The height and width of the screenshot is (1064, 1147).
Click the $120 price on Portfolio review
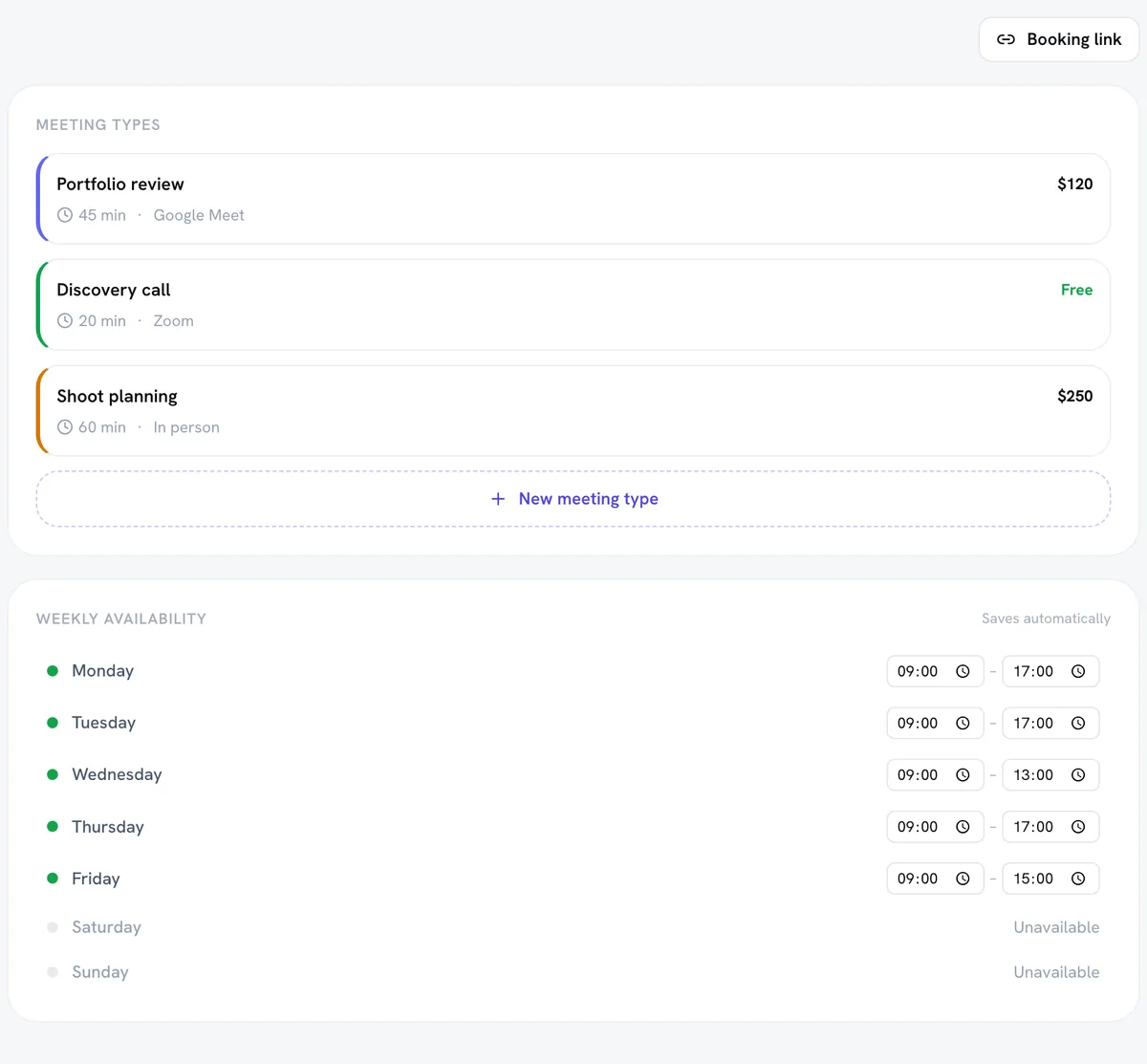tap(1075, 185)
